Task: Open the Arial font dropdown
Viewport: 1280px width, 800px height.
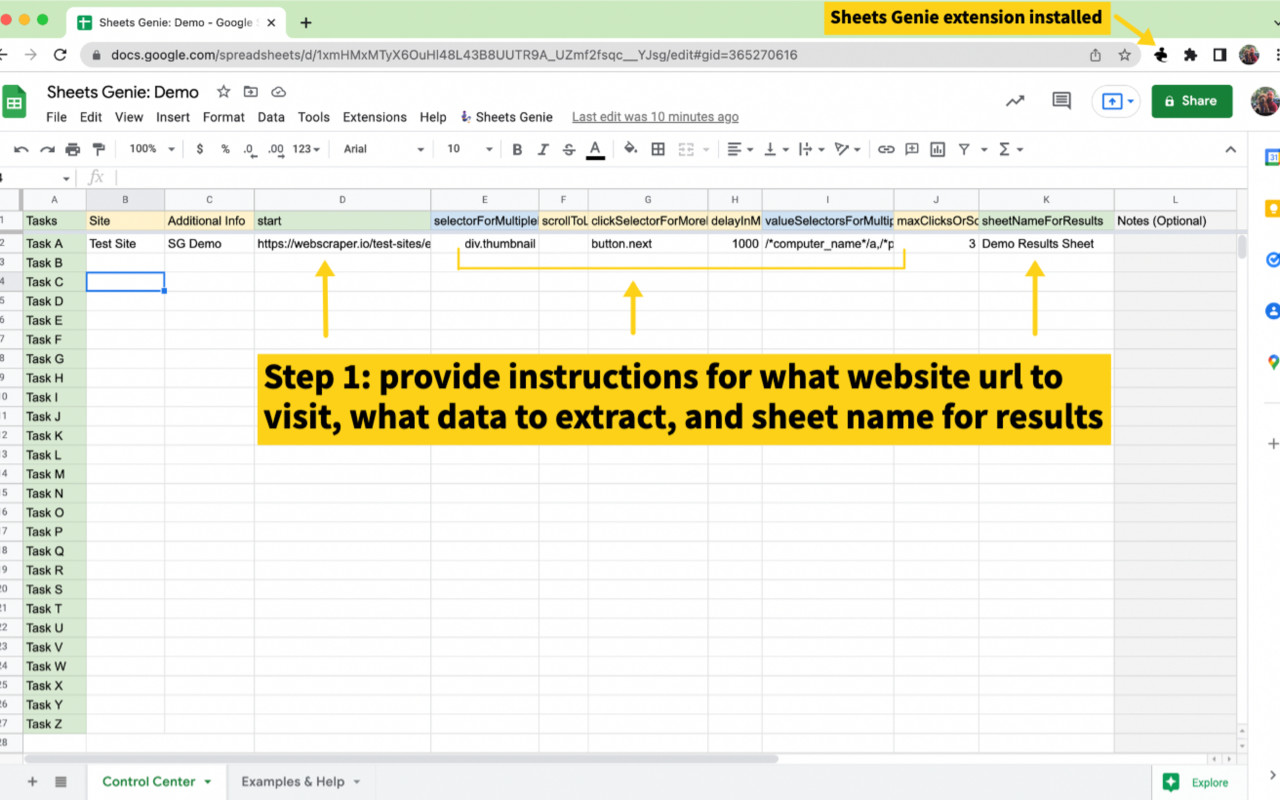Action: pos(384,149)
